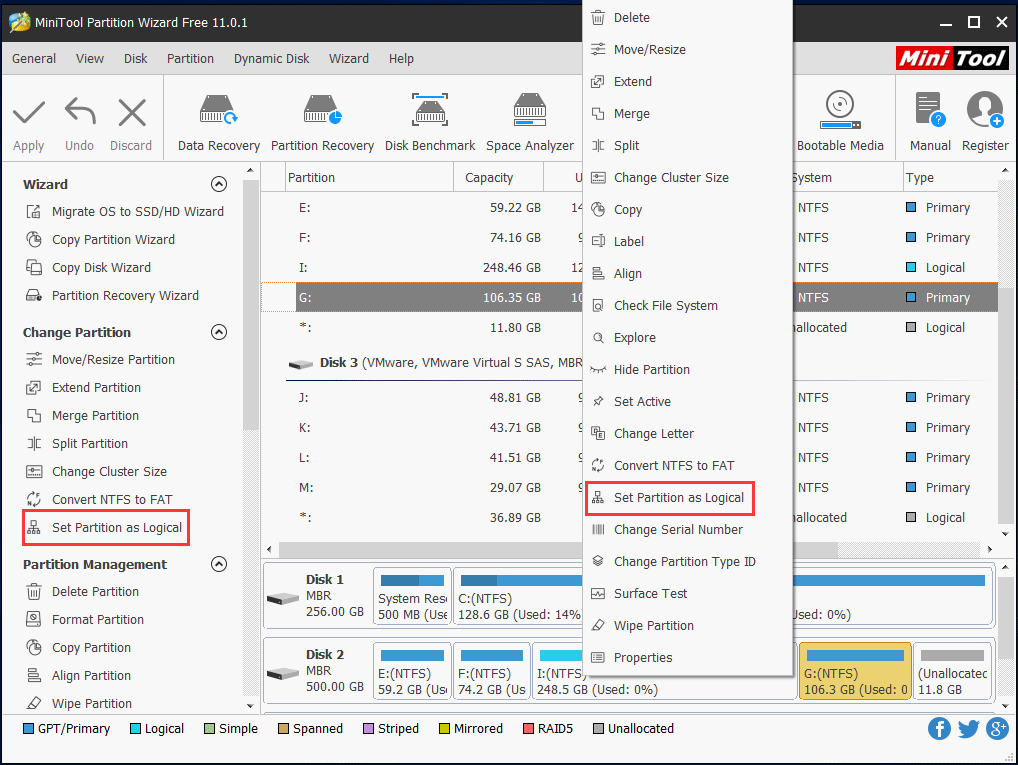Select the G:(NTFS) block on Disk 2
The height and width of the screenshot is (765, 1018).
coord(855,671)
